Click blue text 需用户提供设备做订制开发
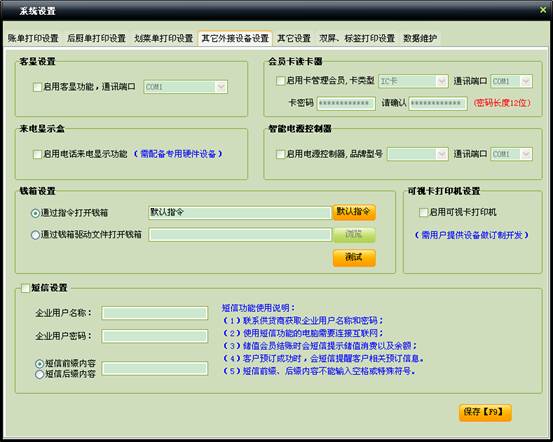553x442 pixels. click(472, 235)
